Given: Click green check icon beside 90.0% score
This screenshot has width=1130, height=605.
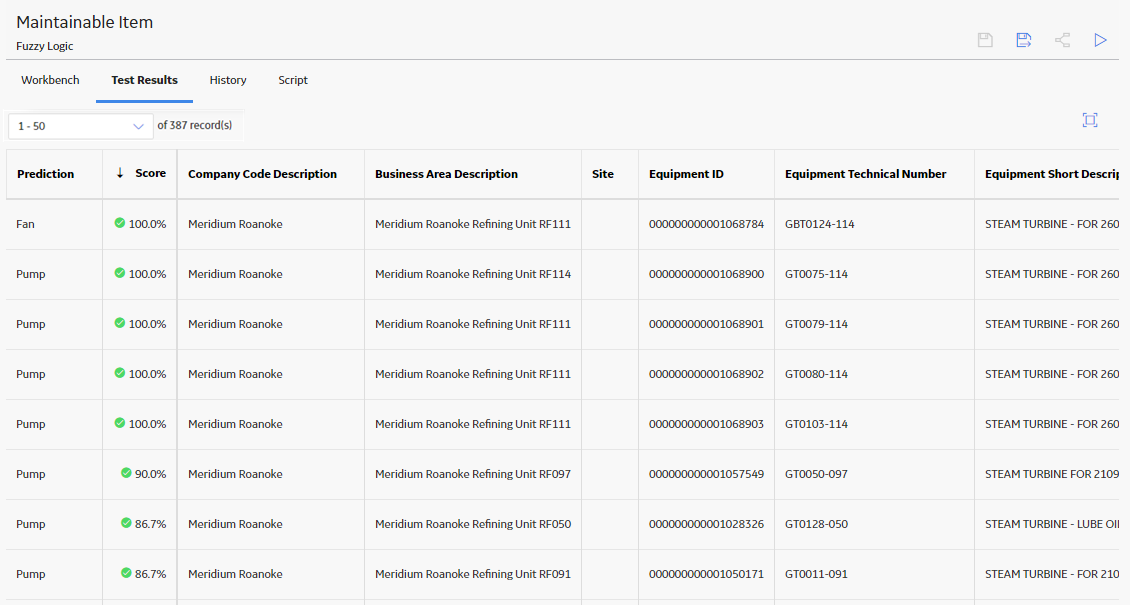Looking at the screenshot, I should tap(126, 473).
